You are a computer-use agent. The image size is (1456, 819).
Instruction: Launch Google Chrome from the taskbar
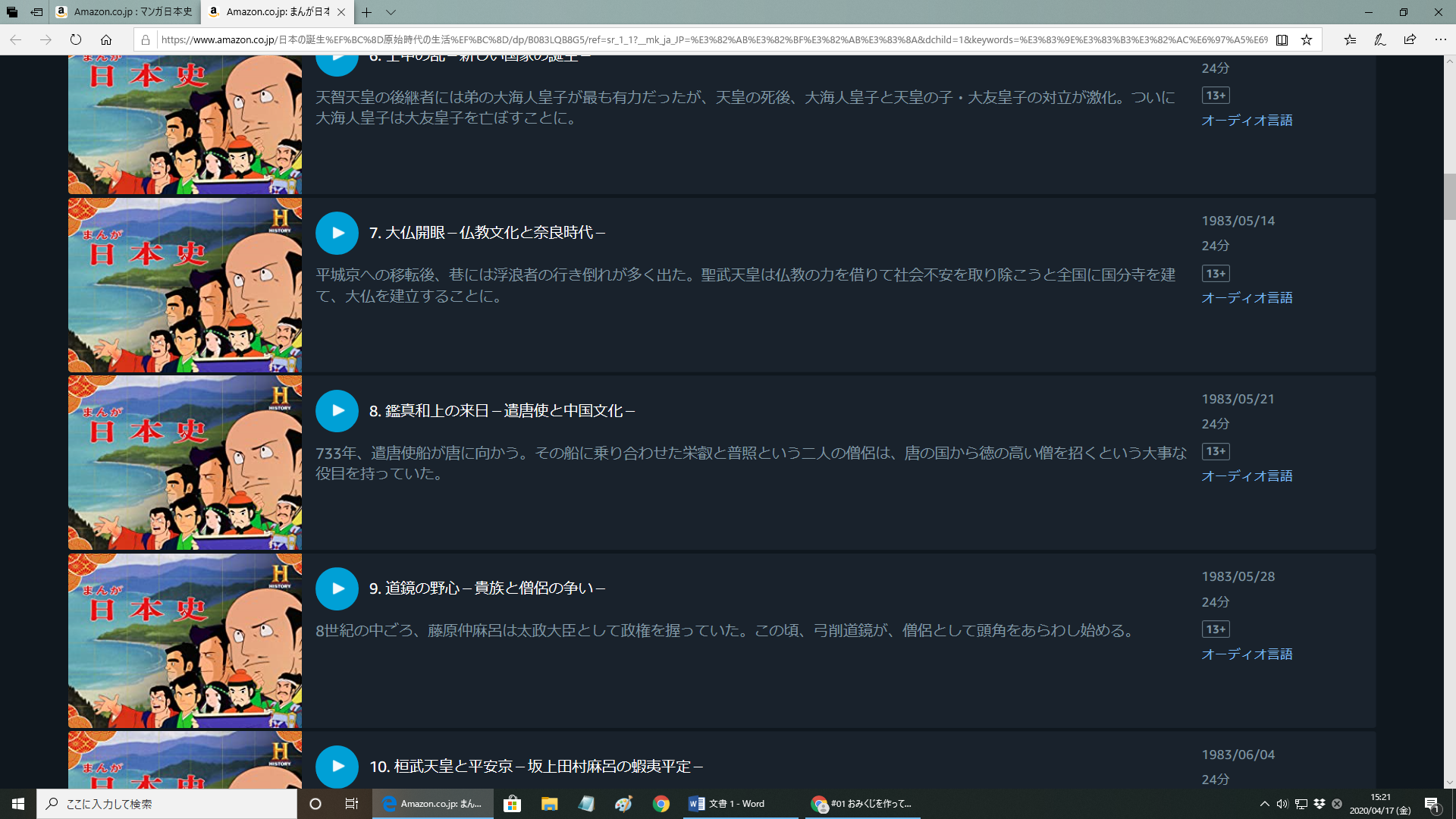tap(661, 804)
